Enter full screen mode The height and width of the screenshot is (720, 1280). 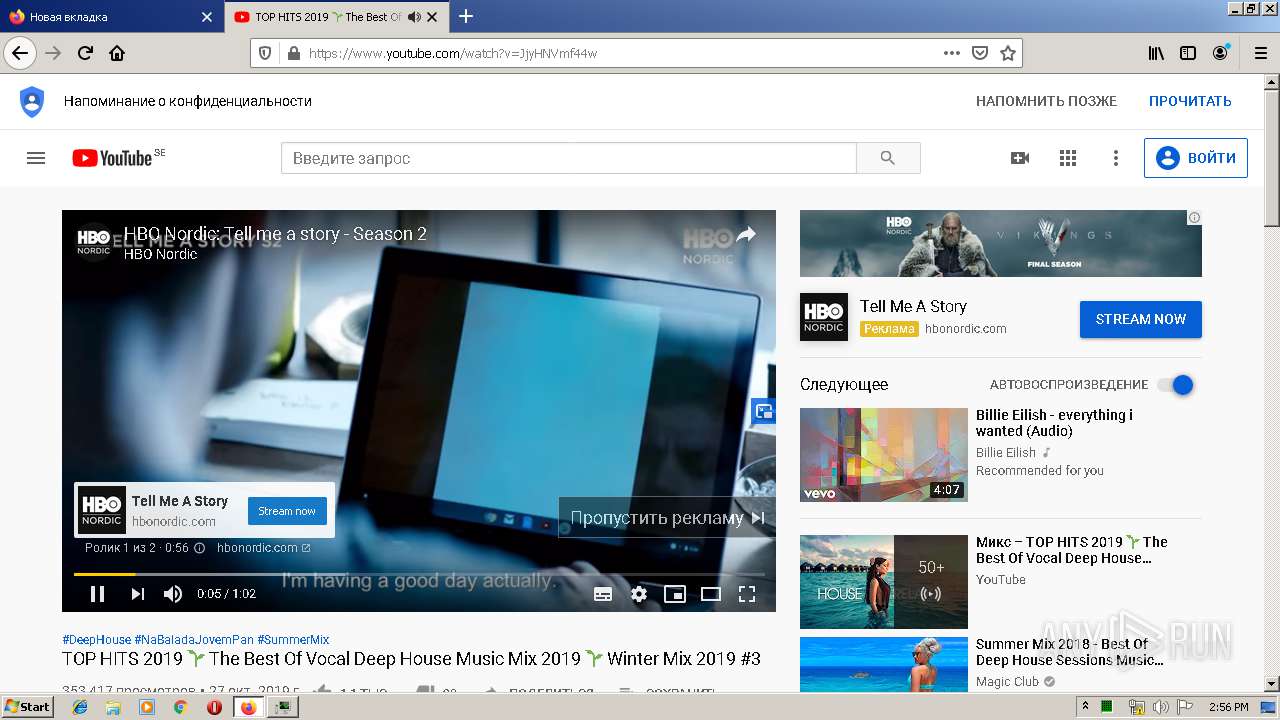[747, 594]
